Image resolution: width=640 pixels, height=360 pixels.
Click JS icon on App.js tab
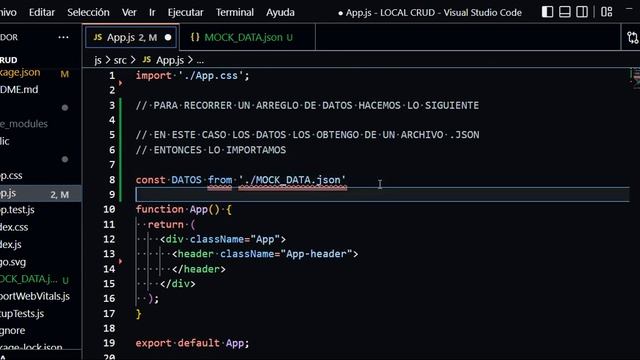coord(98,37)
